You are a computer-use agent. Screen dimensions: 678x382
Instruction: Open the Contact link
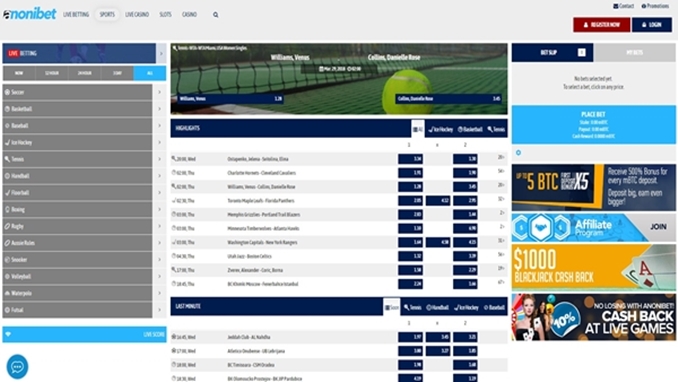[624, 6]
